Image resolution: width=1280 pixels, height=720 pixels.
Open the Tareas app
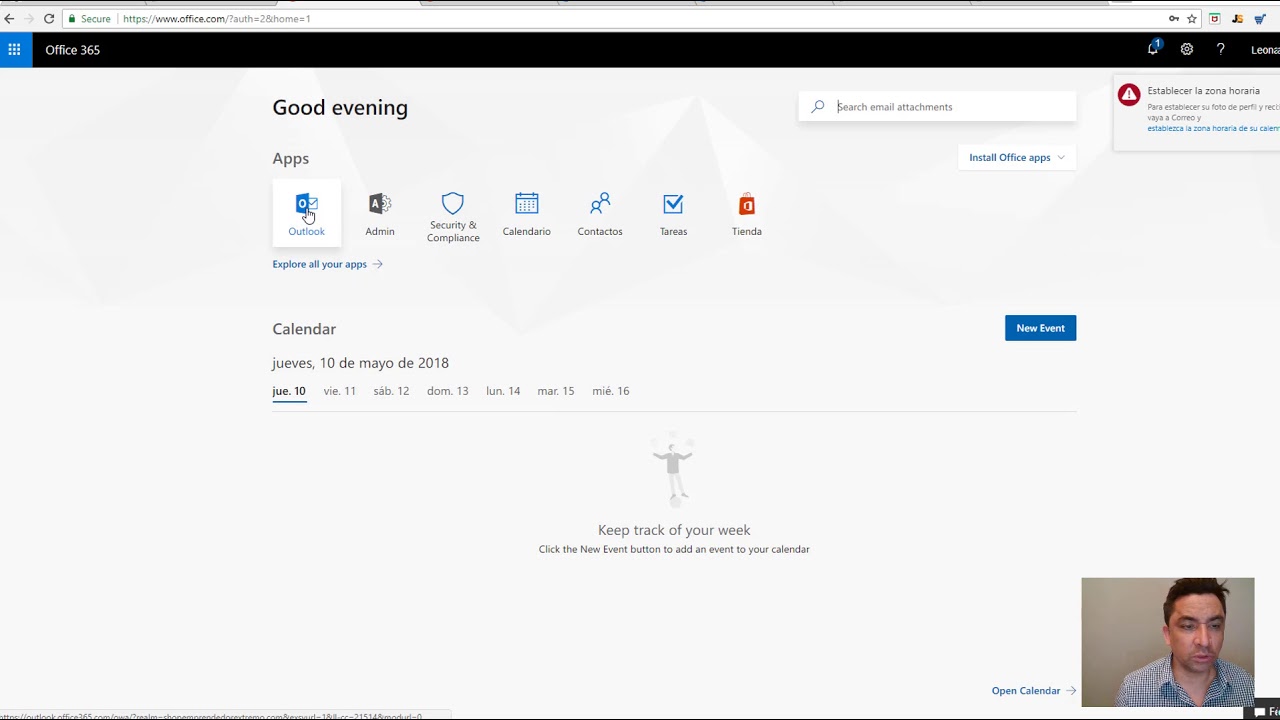[673, 213]
